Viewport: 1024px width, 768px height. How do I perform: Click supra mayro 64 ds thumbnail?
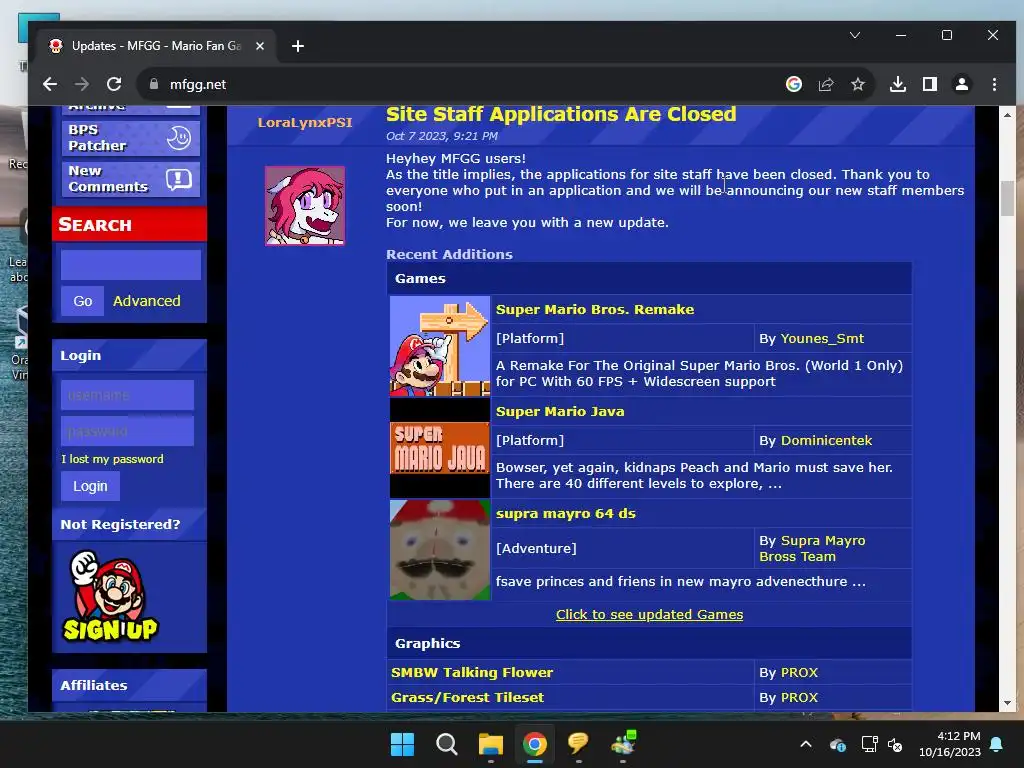[x=440, y=550]
